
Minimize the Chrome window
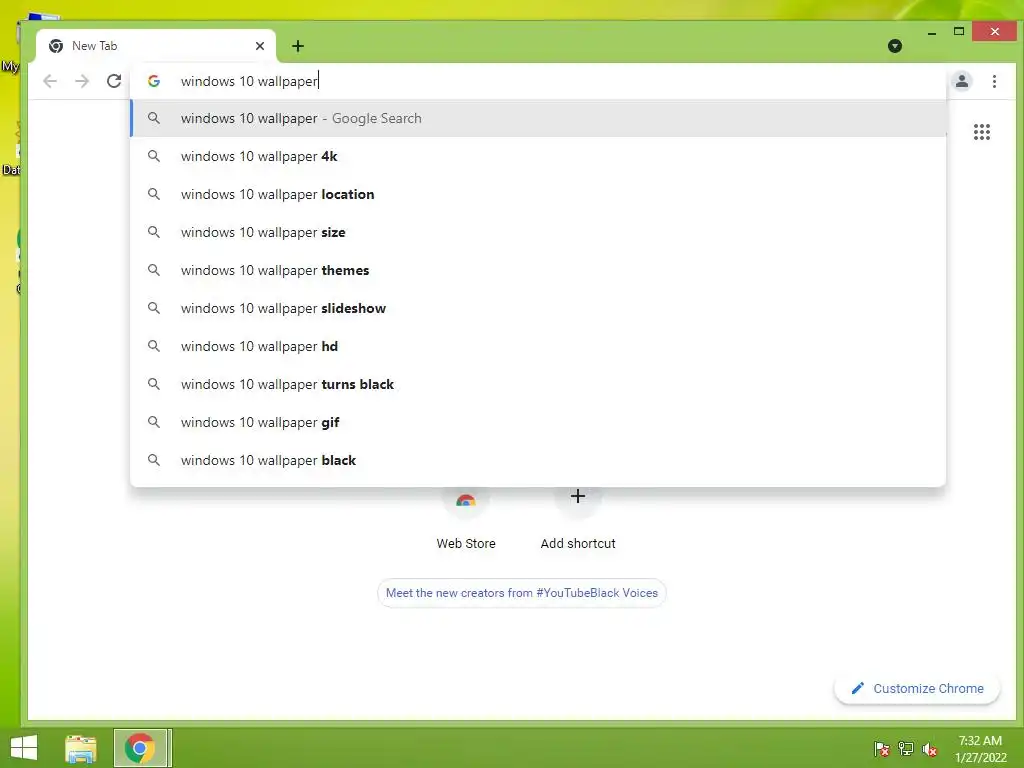932,31
